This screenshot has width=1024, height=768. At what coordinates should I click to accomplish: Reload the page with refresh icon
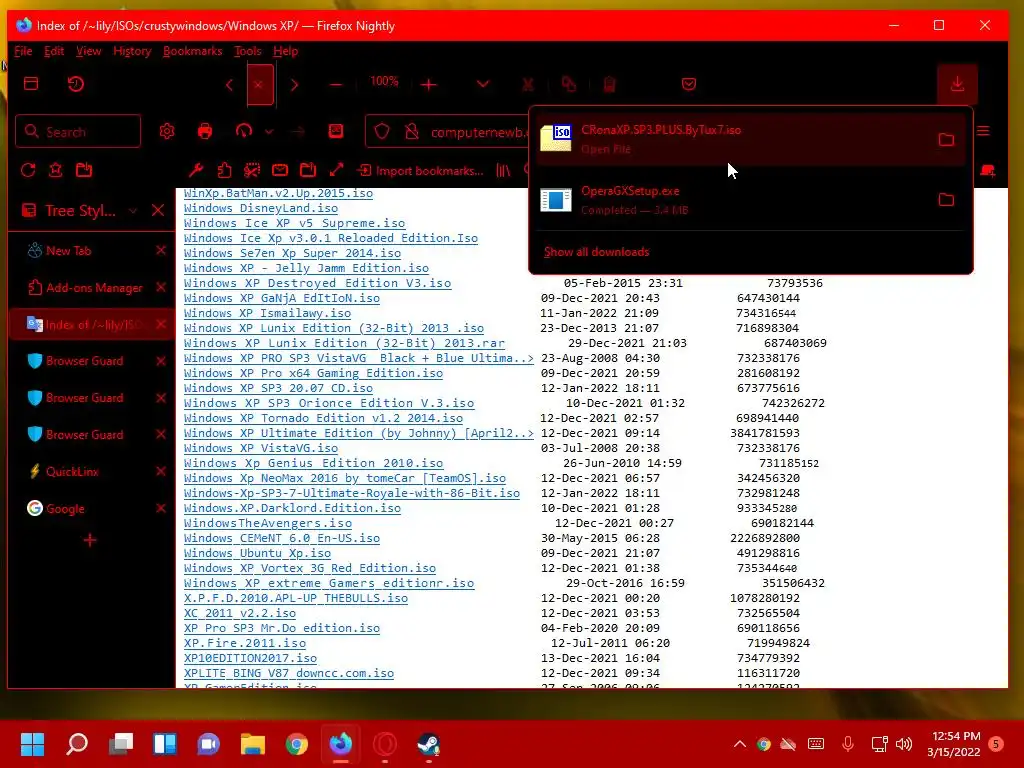(28, 170)
